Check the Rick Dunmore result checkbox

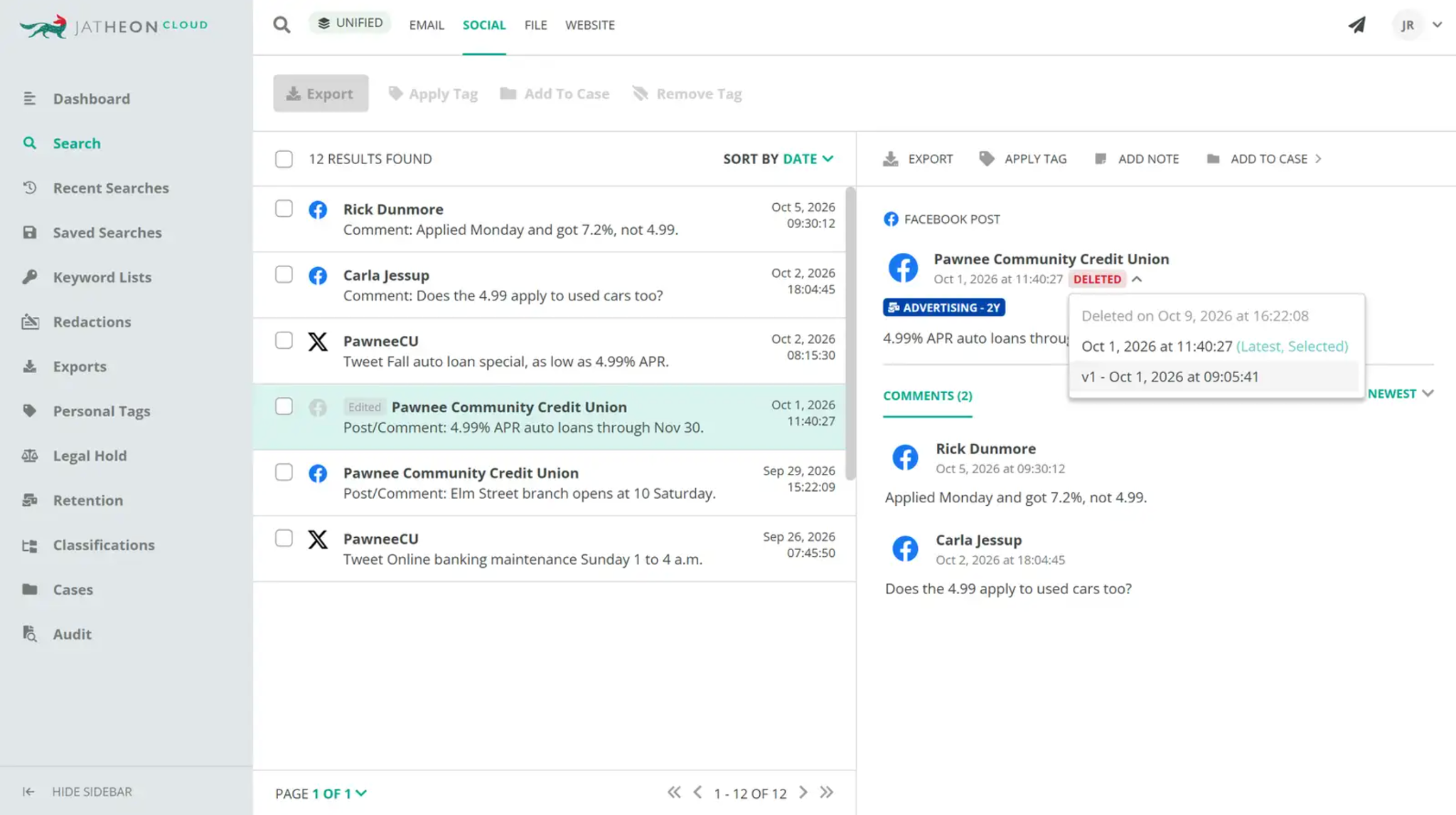click(x=284, y=209)
